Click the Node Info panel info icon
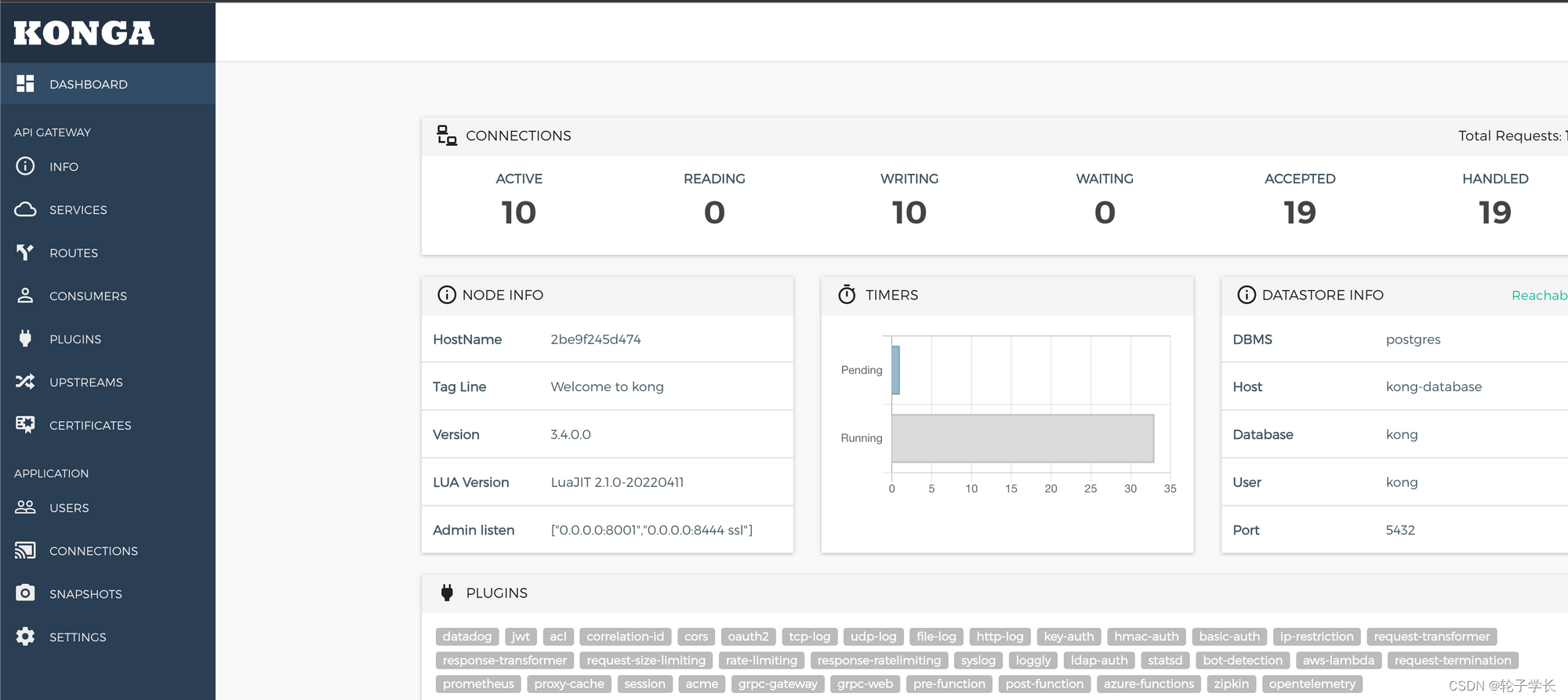 [x=447, y=295]
